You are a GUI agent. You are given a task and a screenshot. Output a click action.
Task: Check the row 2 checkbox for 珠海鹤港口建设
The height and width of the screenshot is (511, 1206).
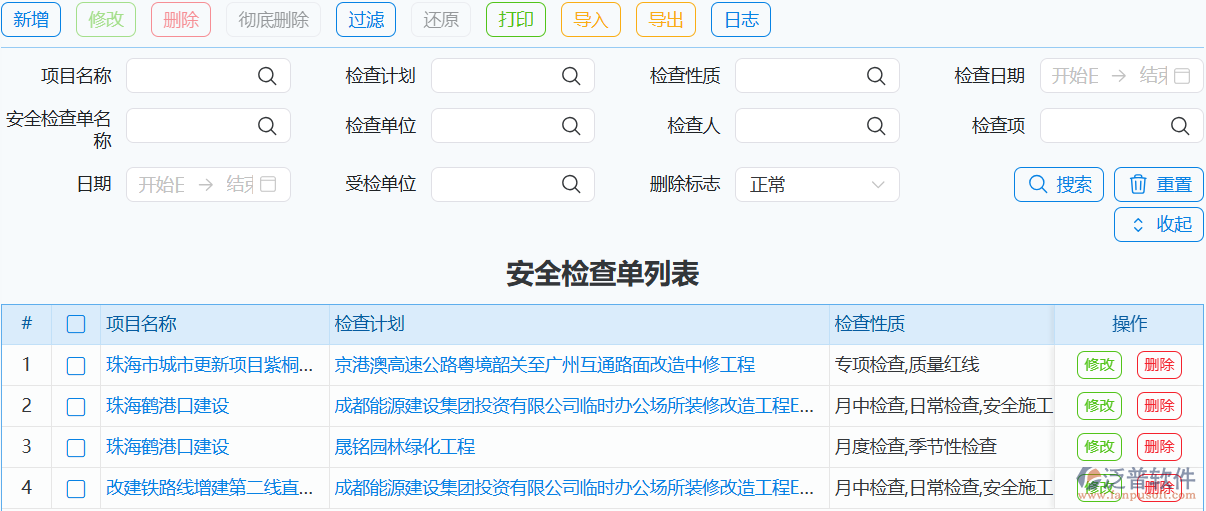point(76,407)
